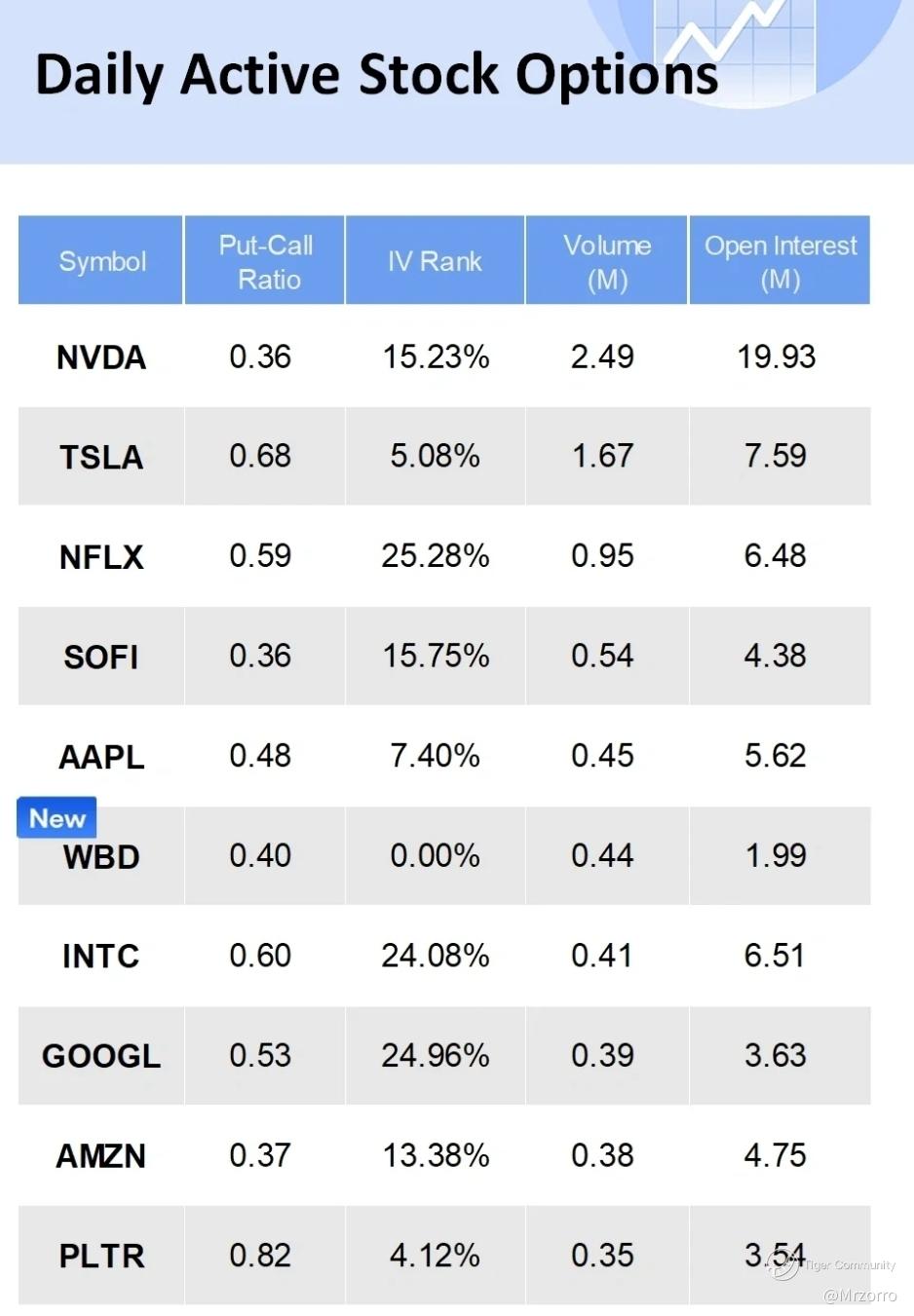This screenshot has width=914, height=1316.
Task: Select the AAPL ticker symbol
Action: 101,757
